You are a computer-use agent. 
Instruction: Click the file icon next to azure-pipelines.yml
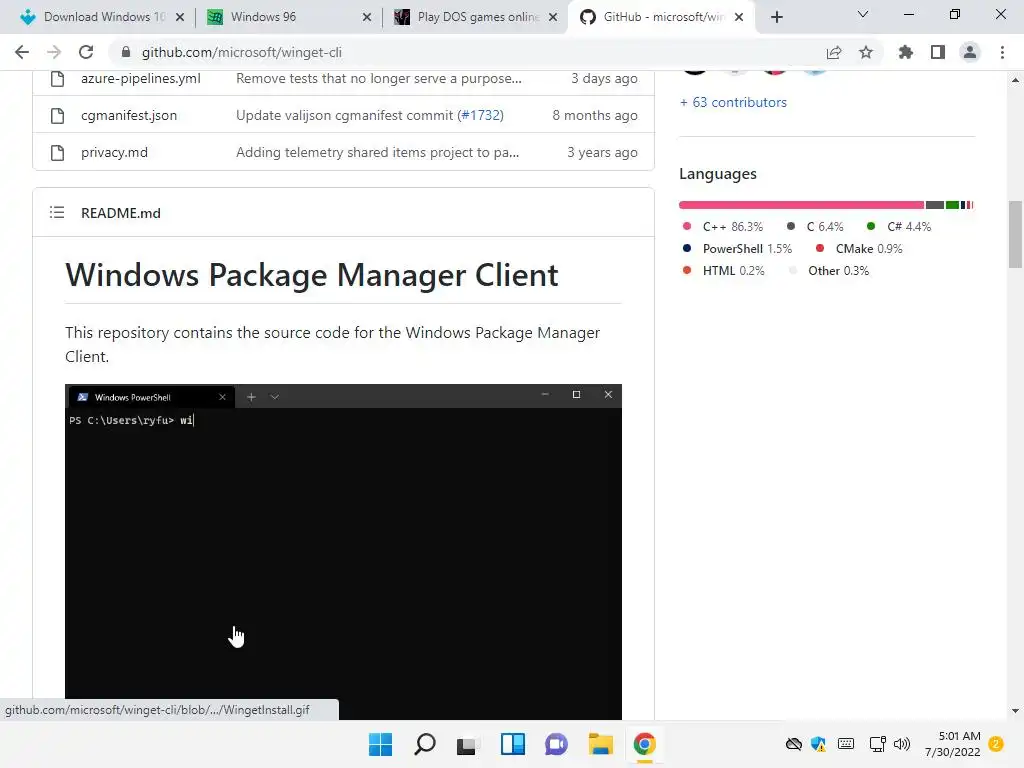click(57, 79)
